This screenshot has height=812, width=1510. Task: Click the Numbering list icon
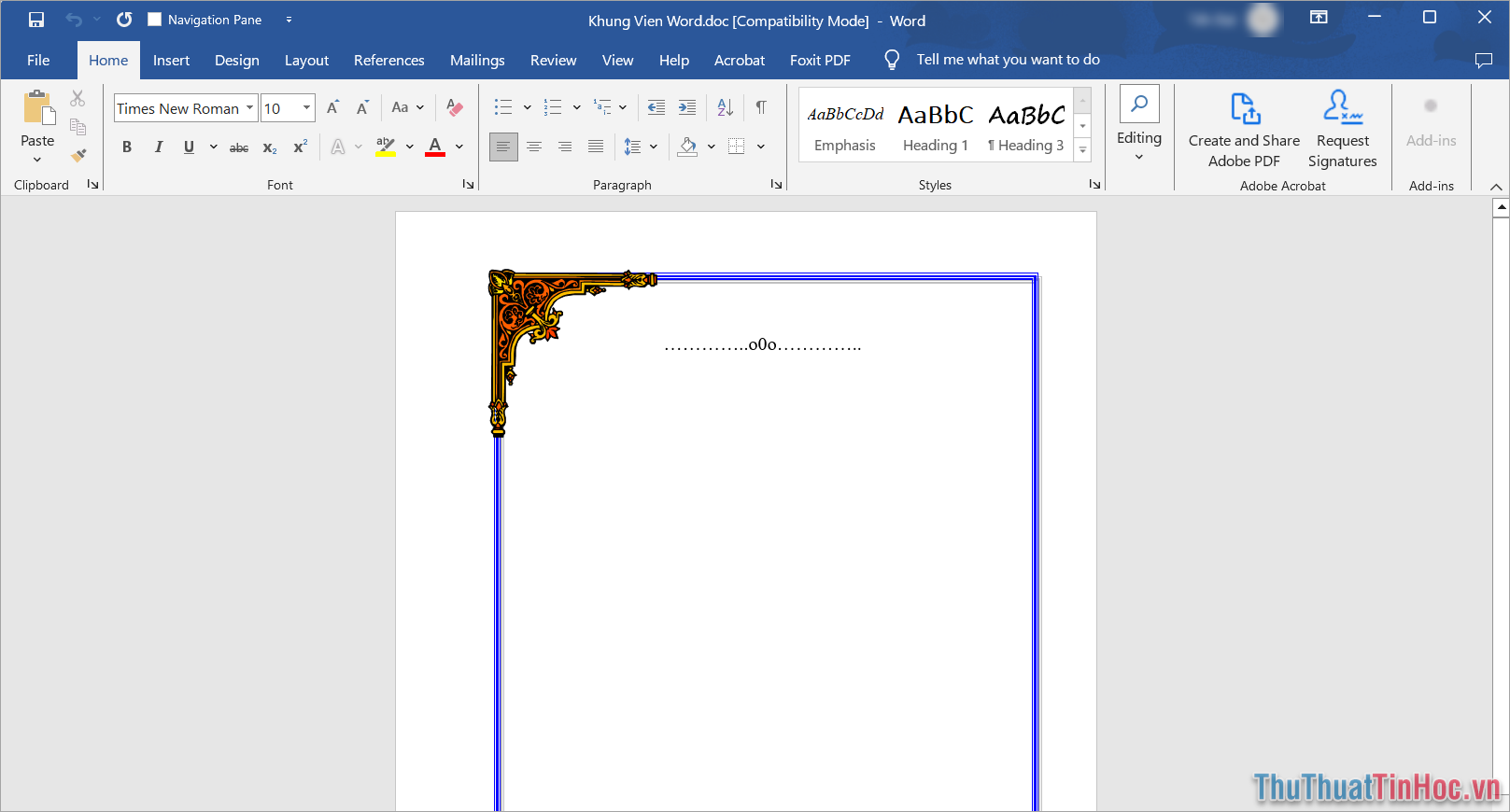pos(553,107)
